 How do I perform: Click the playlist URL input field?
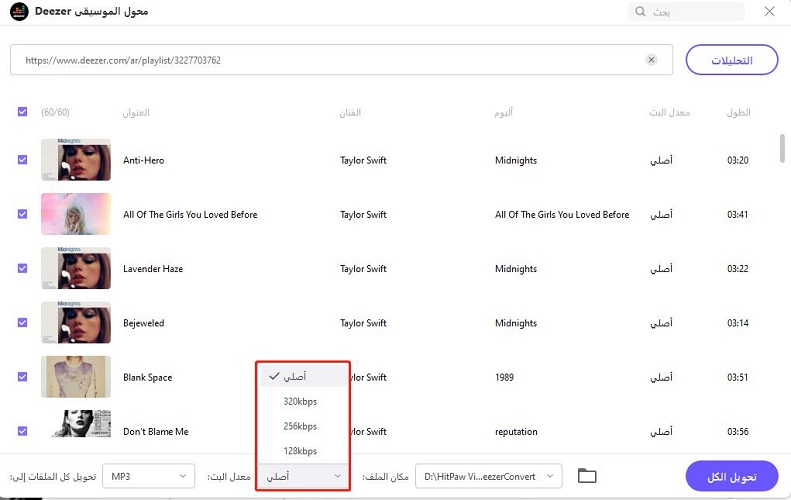pos(341,60)
